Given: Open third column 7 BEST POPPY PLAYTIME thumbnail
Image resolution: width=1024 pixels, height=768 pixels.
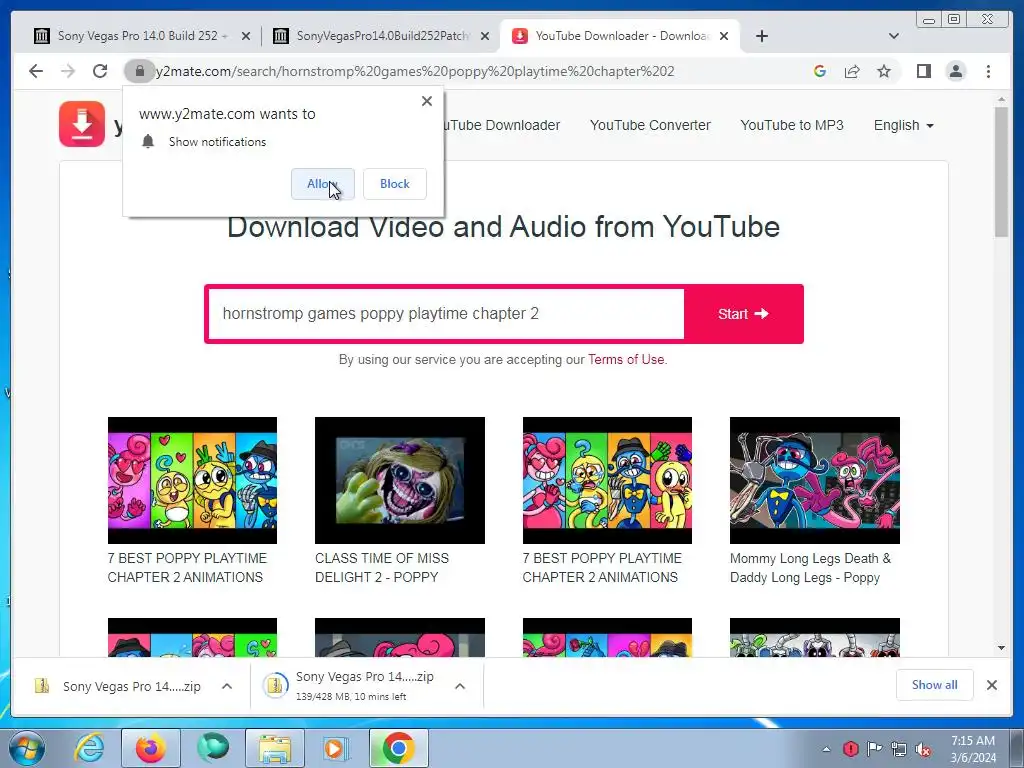Looking at the screenshot, I should [x=607, y=480].
